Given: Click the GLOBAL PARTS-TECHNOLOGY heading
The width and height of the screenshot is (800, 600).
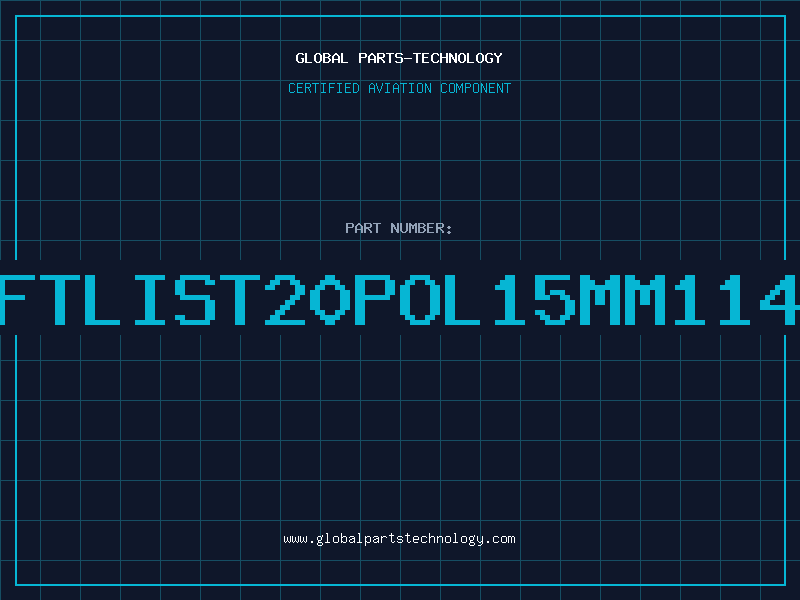Looking at the screenshot, I should coord(399,58).
